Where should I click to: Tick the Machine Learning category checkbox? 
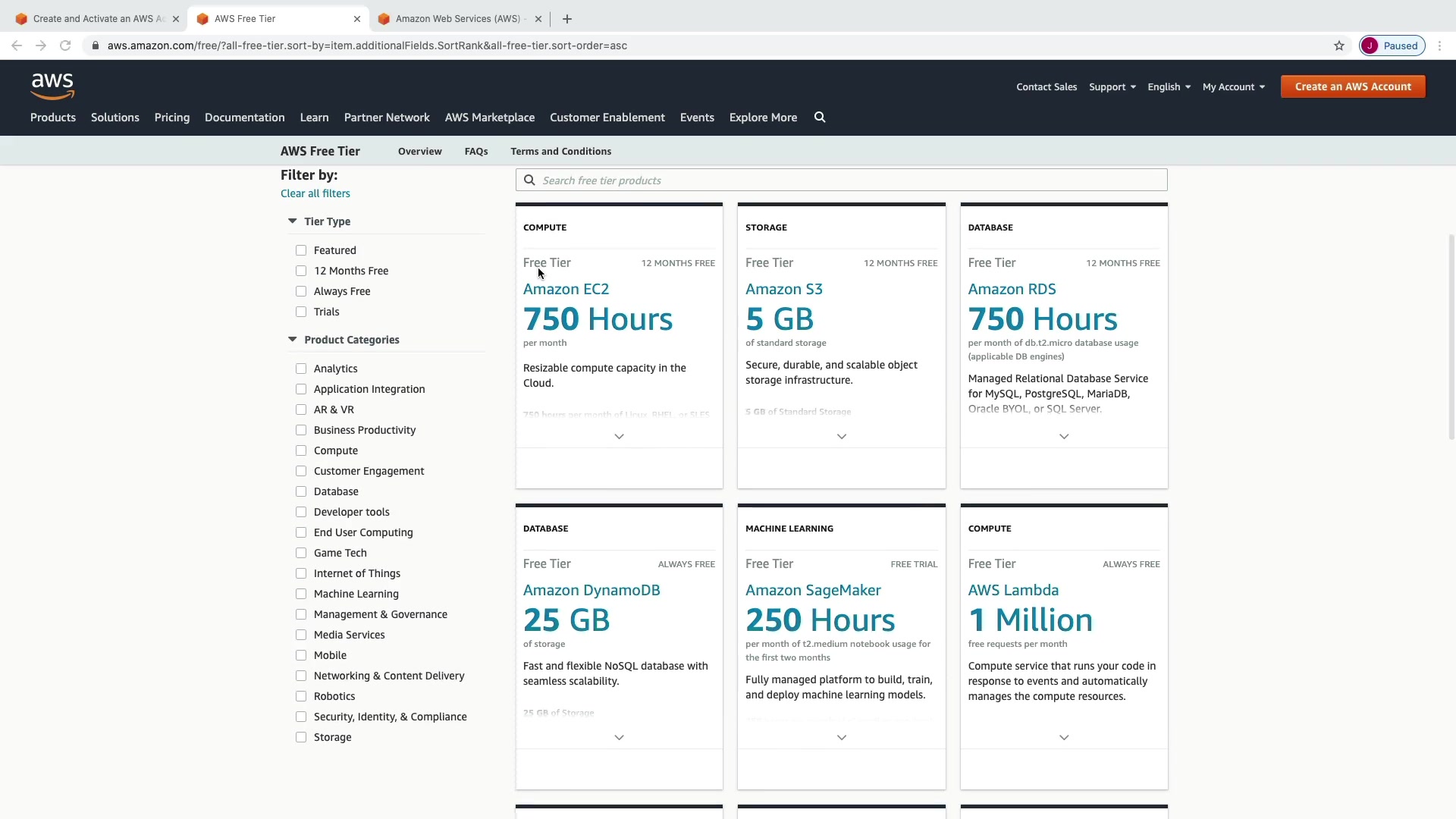click(301, 594)
